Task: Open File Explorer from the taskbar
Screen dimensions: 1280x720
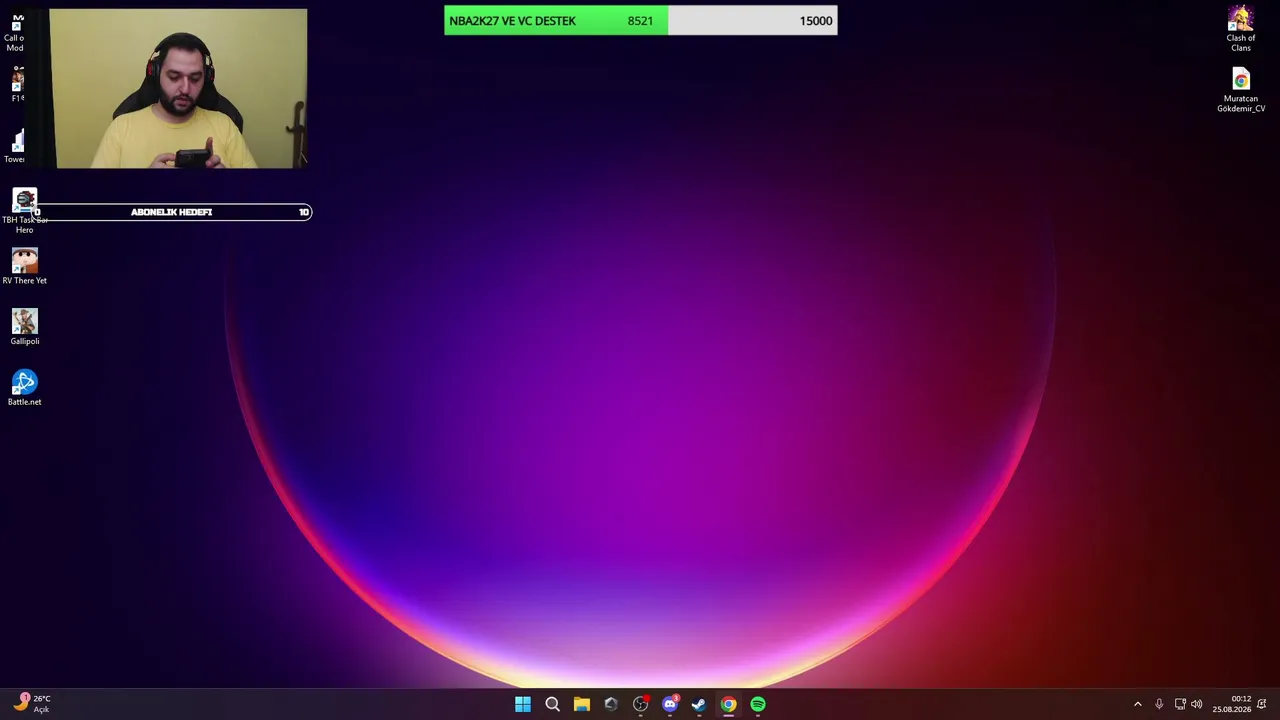Action: 581,704
